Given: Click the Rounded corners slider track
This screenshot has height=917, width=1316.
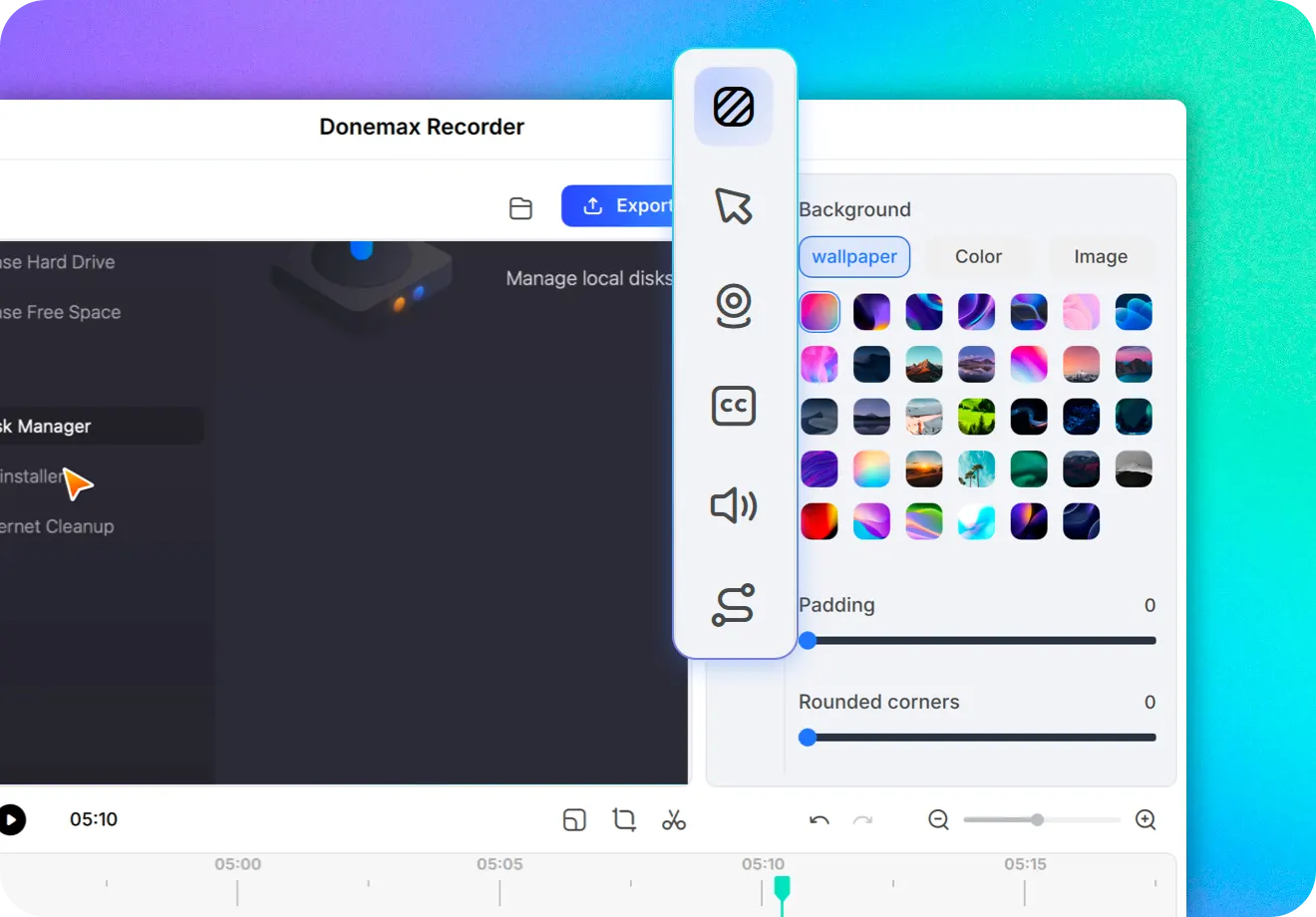Looking at the screenshot, I should 978,738.
